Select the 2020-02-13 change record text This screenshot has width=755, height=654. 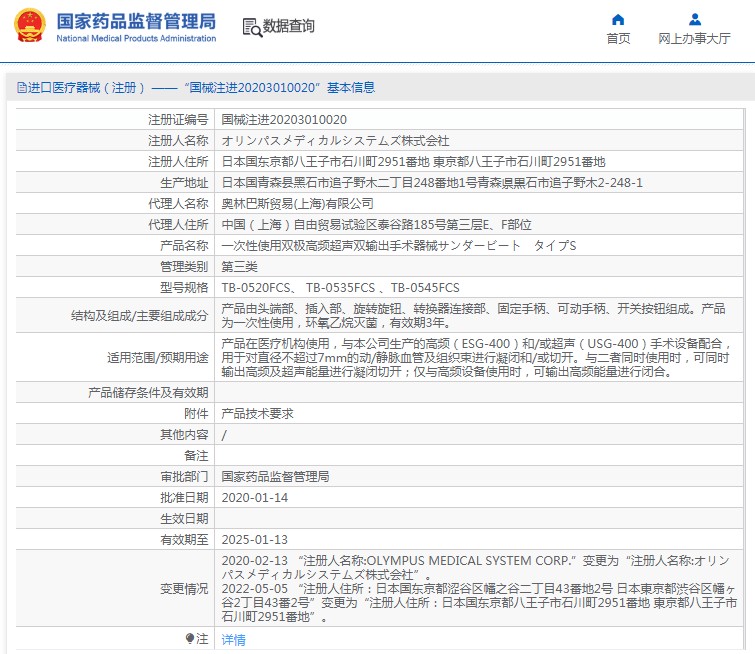click(476, 568)
